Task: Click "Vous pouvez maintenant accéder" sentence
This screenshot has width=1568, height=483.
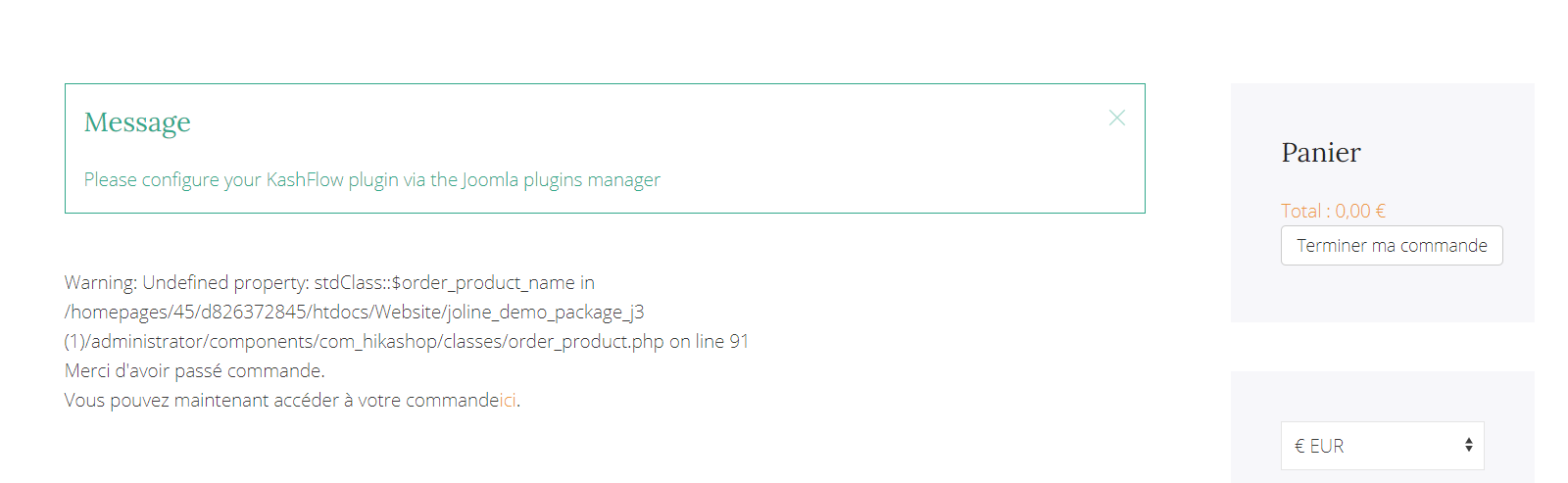Action: coord(201,401)
